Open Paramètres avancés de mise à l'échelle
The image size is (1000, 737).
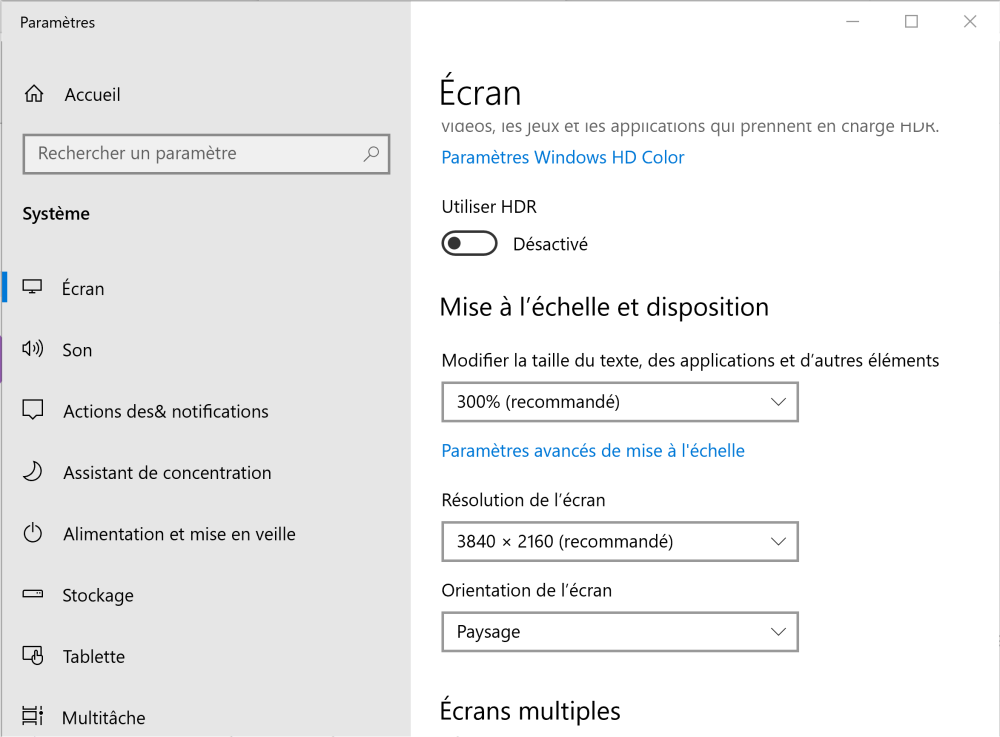[592, 451]
